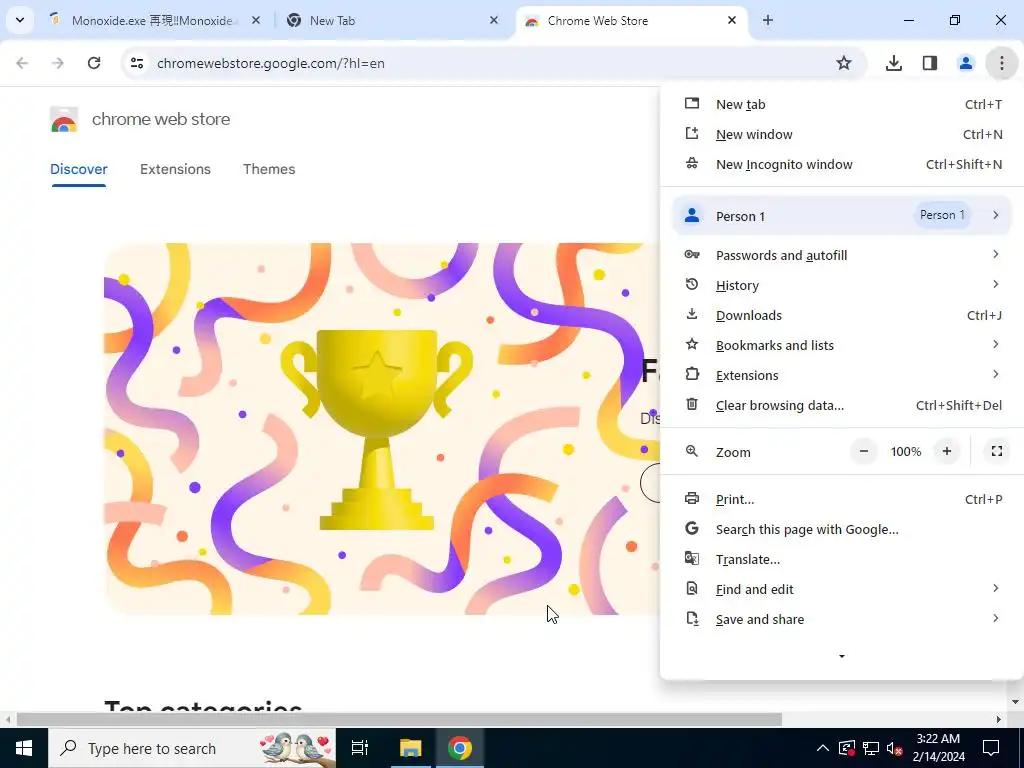Image resolution: width=1024 pixels, height=768 pixels.
Task: Select Print from the menu
Action: tap(842, 499)
